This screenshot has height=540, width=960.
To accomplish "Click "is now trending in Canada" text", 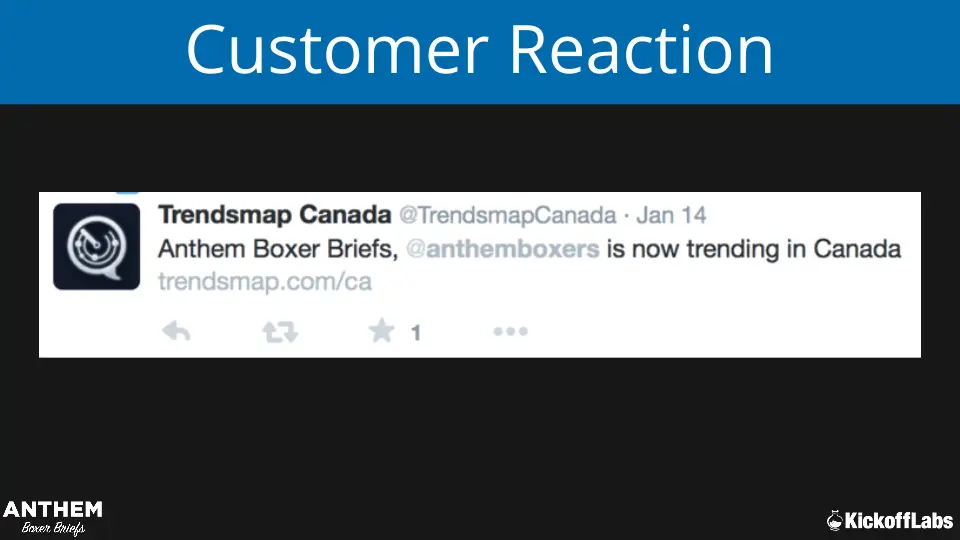I will [x=754, y=249].
